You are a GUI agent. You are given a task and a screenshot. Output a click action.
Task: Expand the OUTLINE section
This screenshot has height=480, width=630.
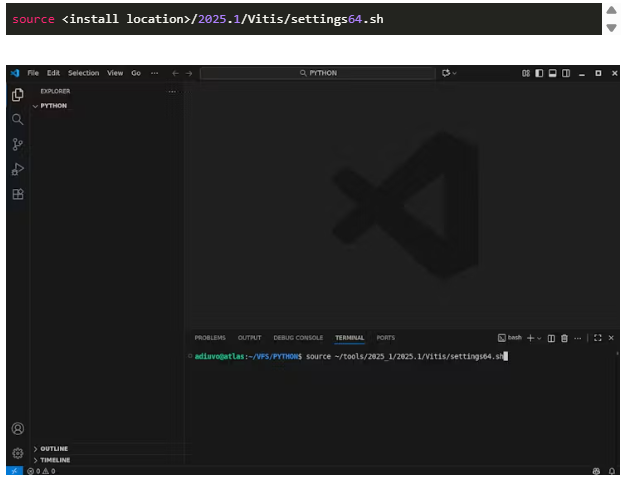(54, 449)
